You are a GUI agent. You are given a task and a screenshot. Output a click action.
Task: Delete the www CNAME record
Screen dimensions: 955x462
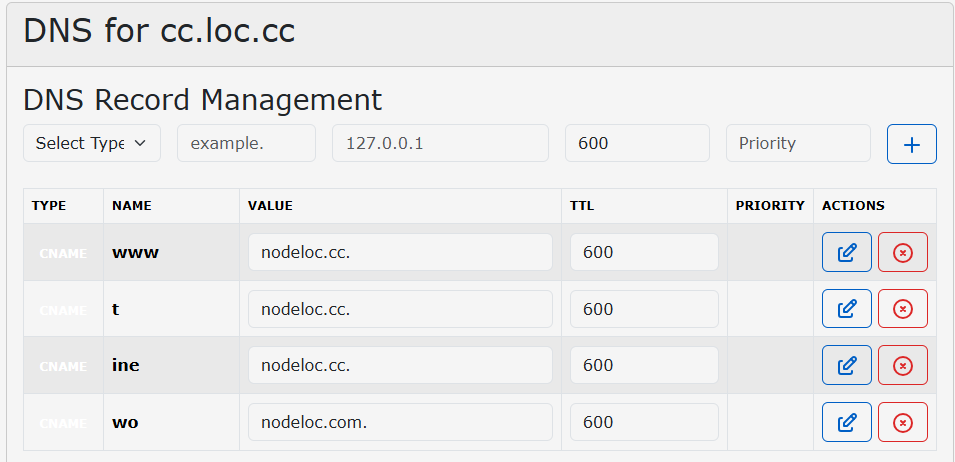click(x=902, y=252)
